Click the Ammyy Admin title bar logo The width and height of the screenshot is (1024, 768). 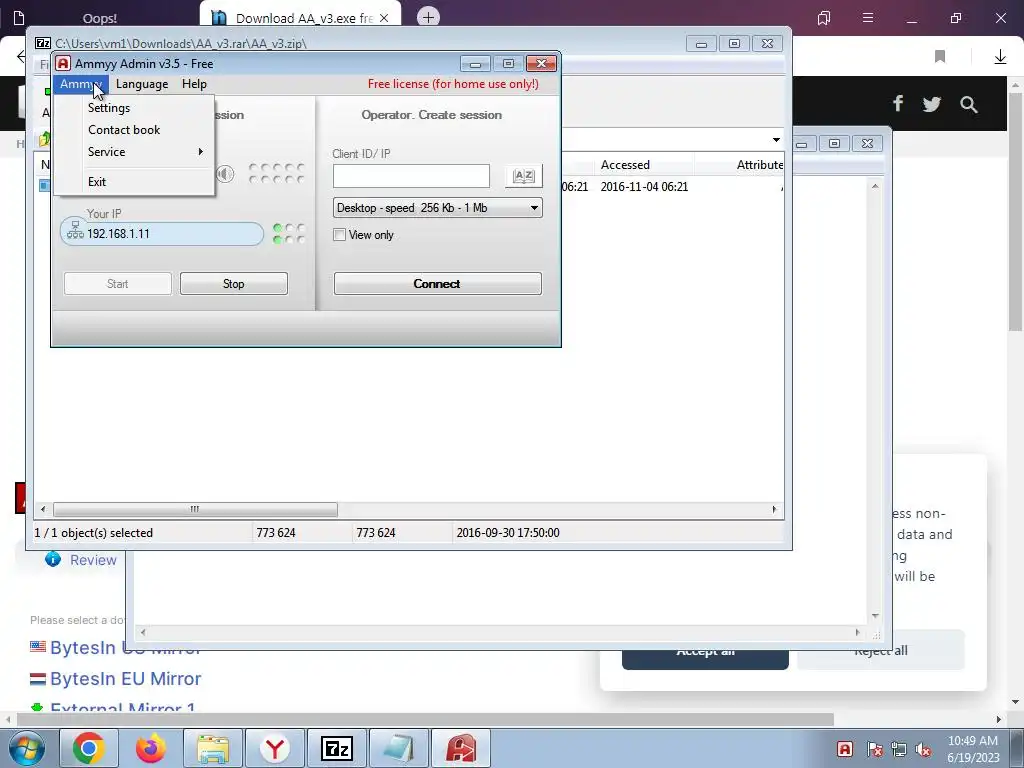(x=63, y=63)
